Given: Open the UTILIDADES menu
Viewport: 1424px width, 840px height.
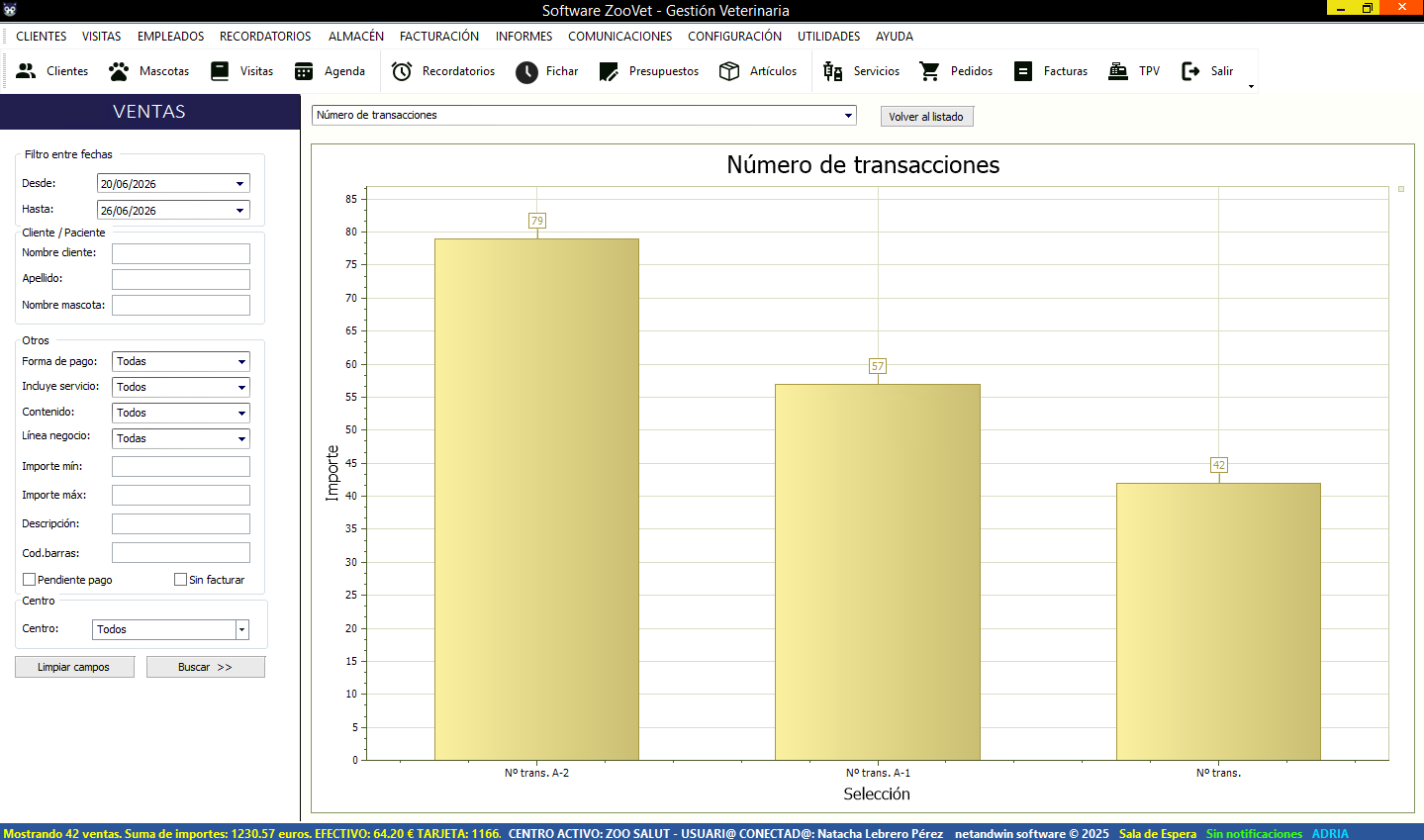Looking at the screenshot, I should coord(829,37).
